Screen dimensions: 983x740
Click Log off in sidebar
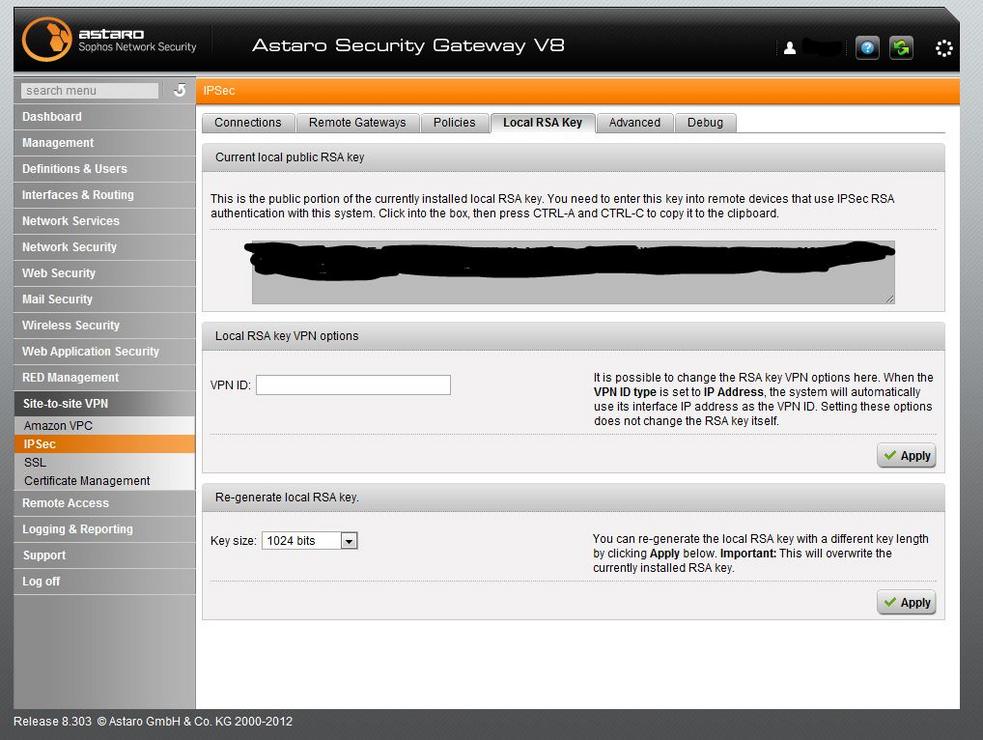pyautogui.click(x=104, y=581)
